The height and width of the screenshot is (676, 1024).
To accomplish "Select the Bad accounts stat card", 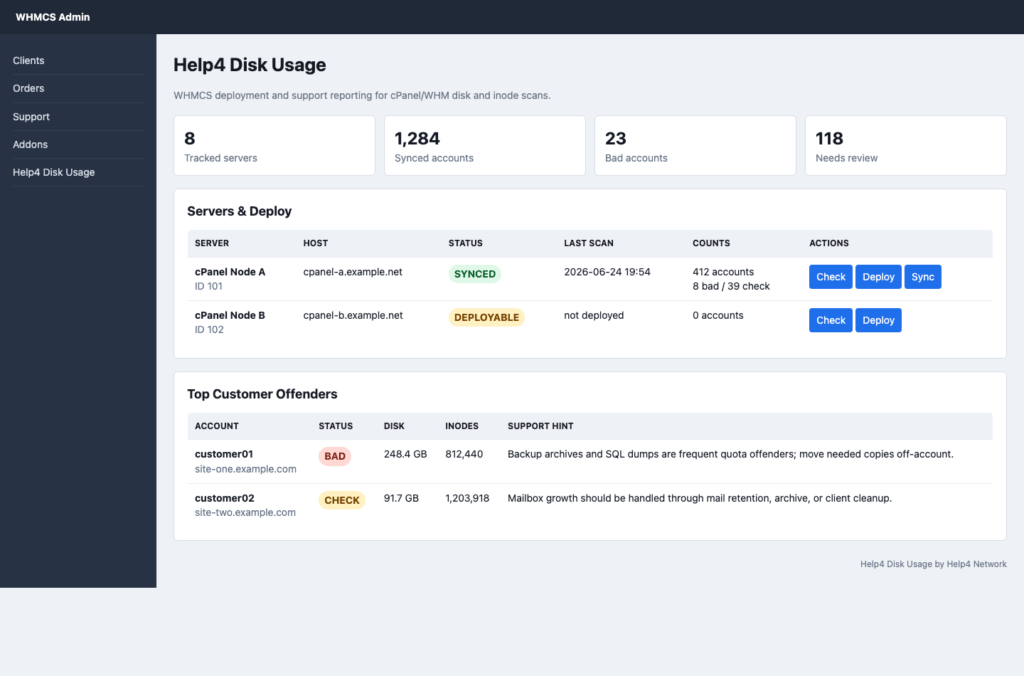I will tap(695, 146).
